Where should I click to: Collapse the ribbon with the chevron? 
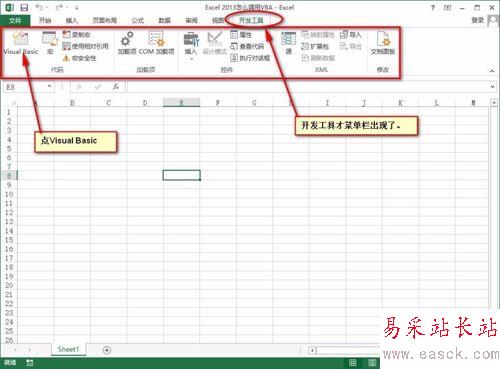point(492,71)
